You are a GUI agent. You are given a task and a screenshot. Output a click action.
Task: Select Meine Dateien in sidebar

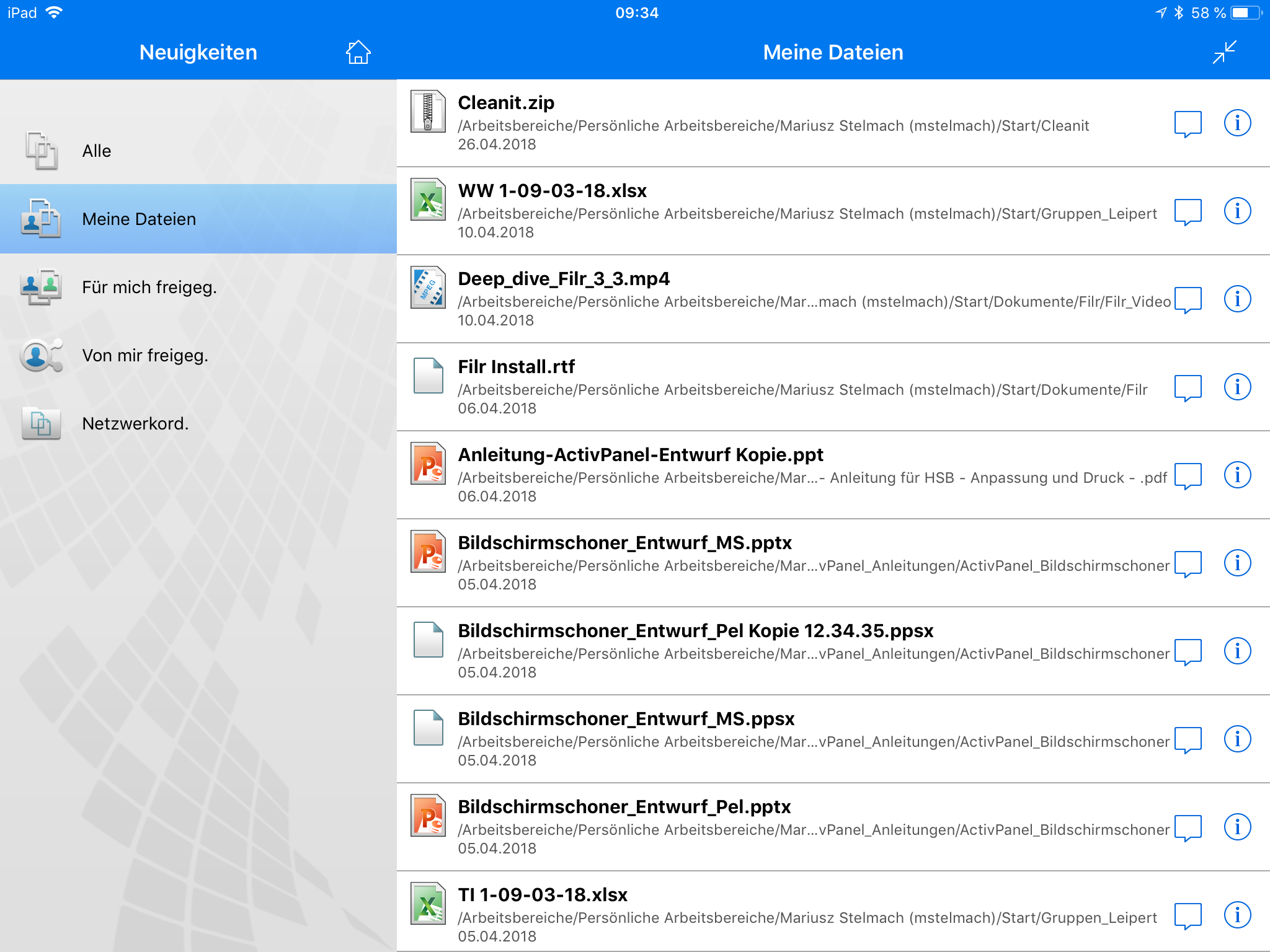(x=198, y=219)
